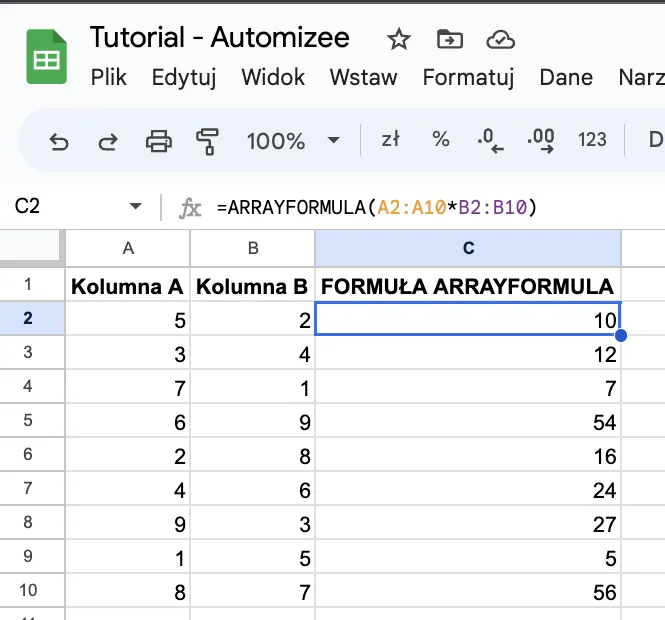The height and width of the screenshot is (620, 665).
Task: Select the paint format roller tool
Action: coord(207,141)
